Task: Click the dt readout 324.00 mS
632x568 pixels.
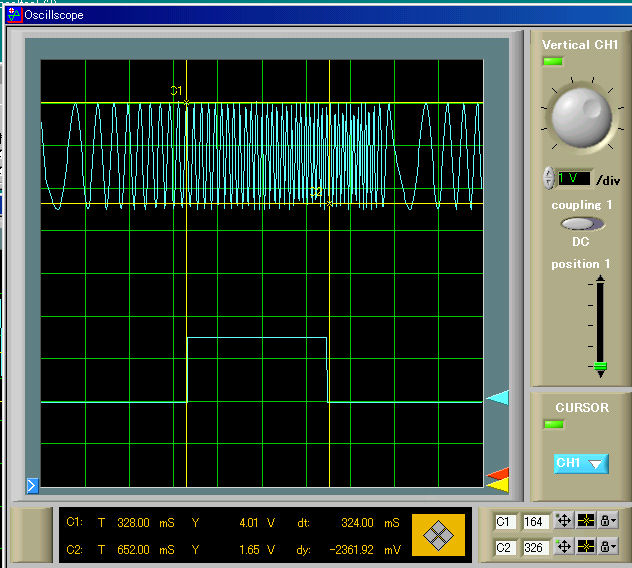Action: (x=370, y=522)
